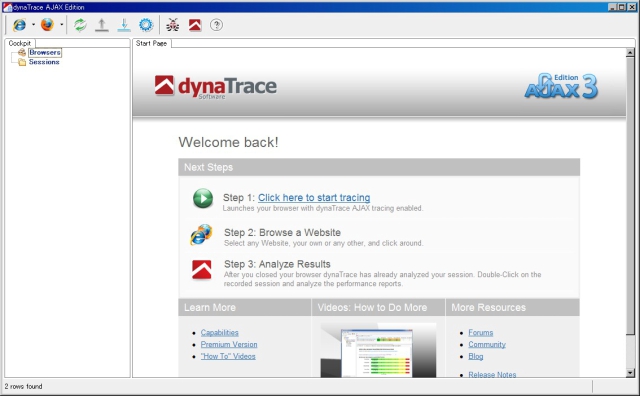Open preferences with the blue gear icon

tap(146, 25)
